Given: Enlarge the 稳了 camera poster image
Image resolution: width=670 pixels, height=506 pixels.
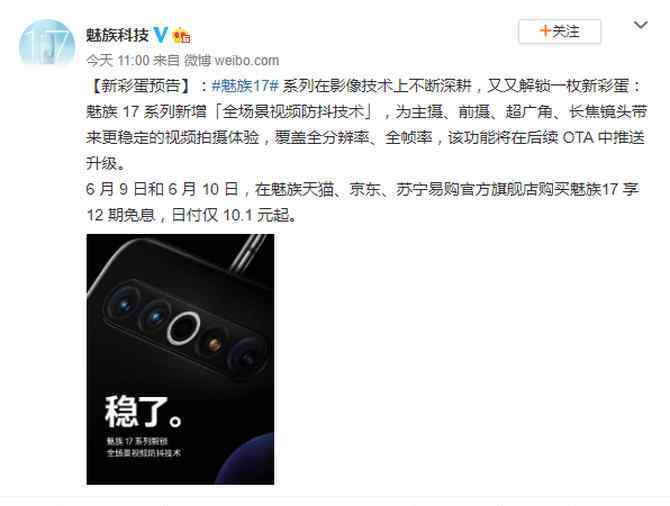Looking at the screenshot, I should (180, 359).
